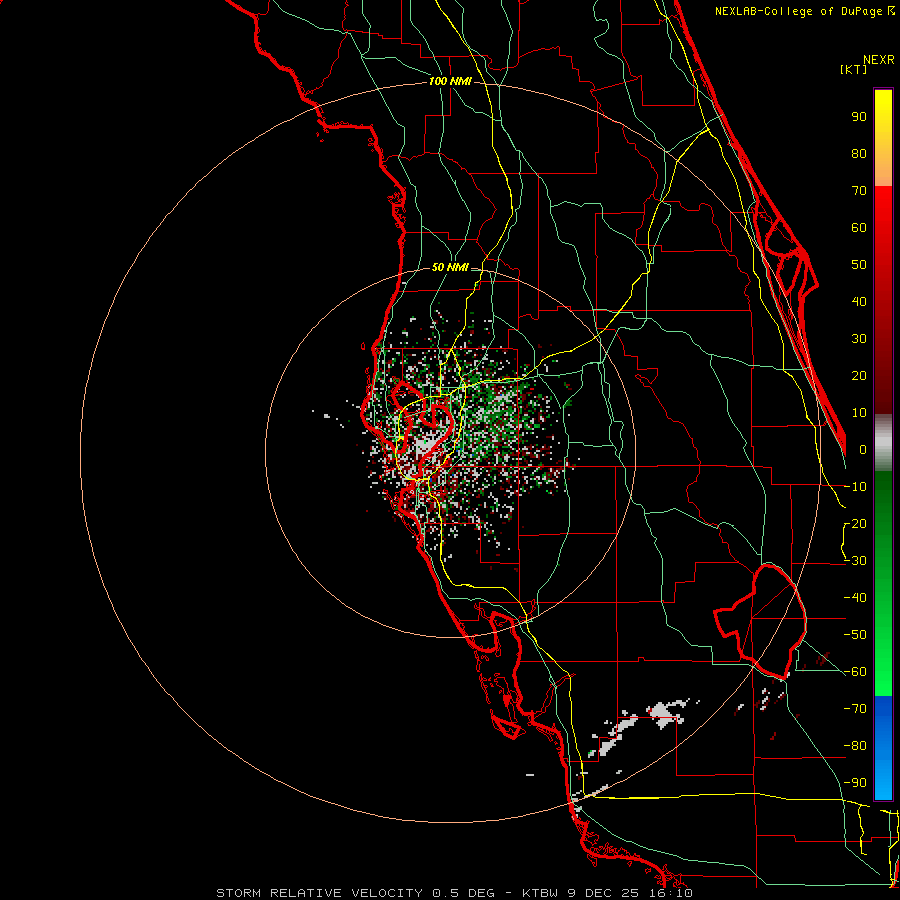This screenshot has height=900, width=900.
Task: Click the [KT] units label
Action: click(x=854, y=69)
